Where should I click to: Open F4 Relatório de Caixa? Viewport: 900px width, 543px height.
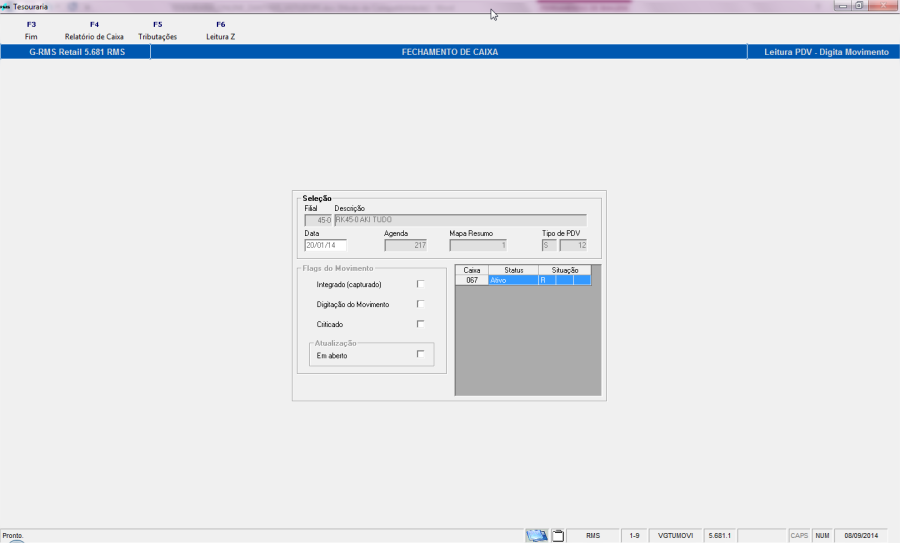(x=94, y=30)
